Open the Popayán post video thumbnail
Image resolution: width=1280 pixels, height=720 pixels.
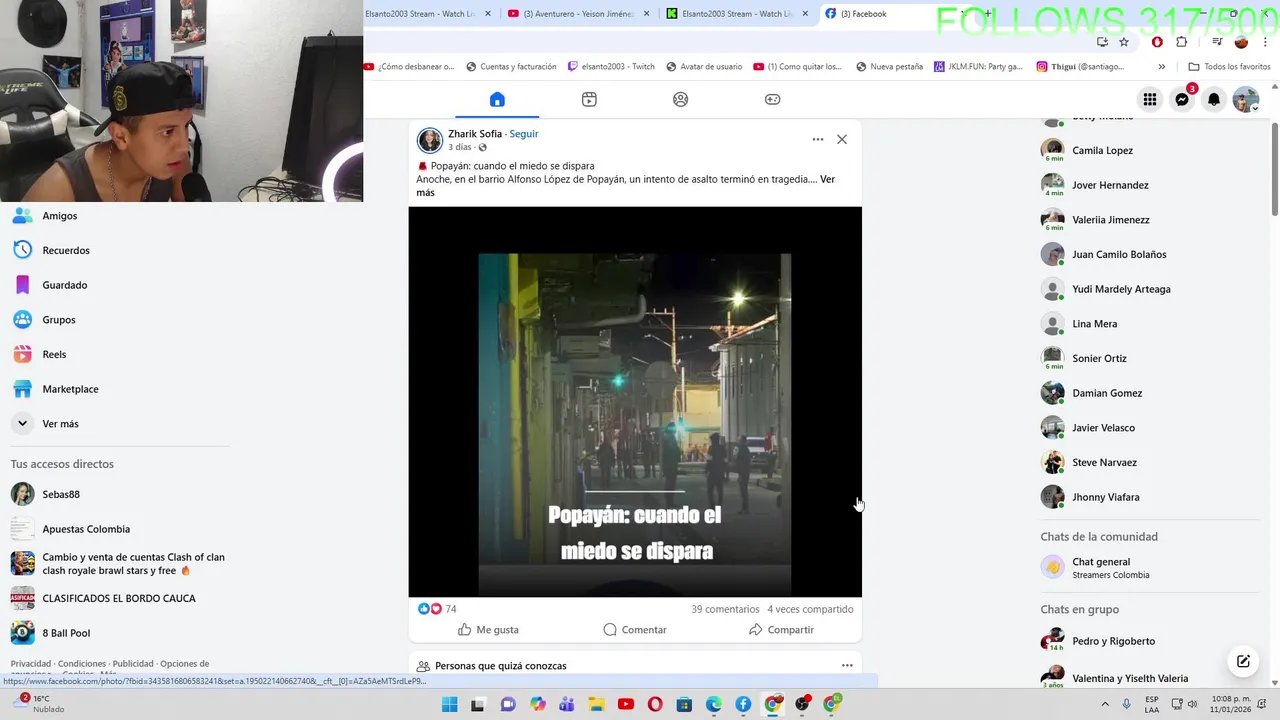point(635,402)
